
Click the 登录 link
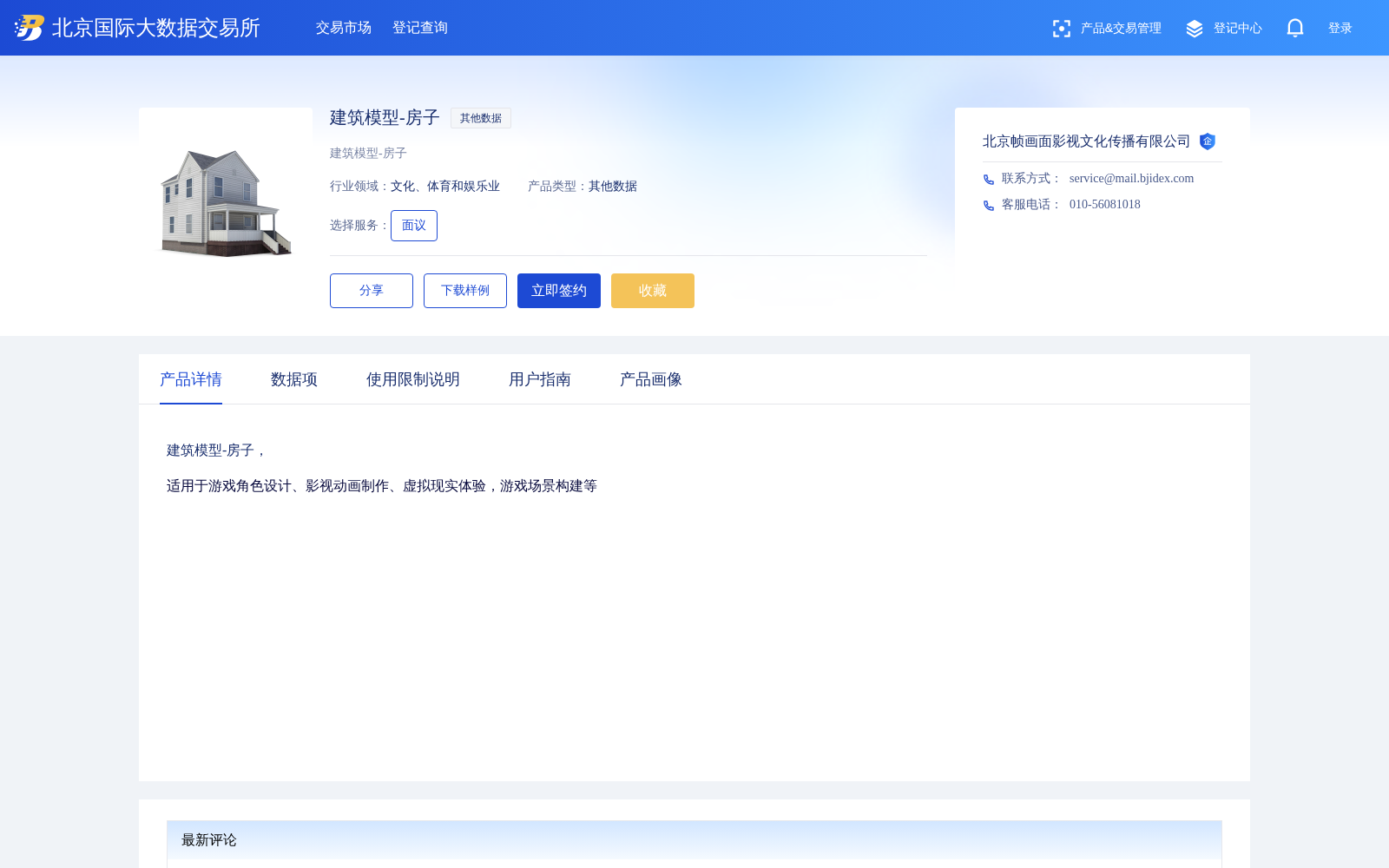(x=1340, y=29)
